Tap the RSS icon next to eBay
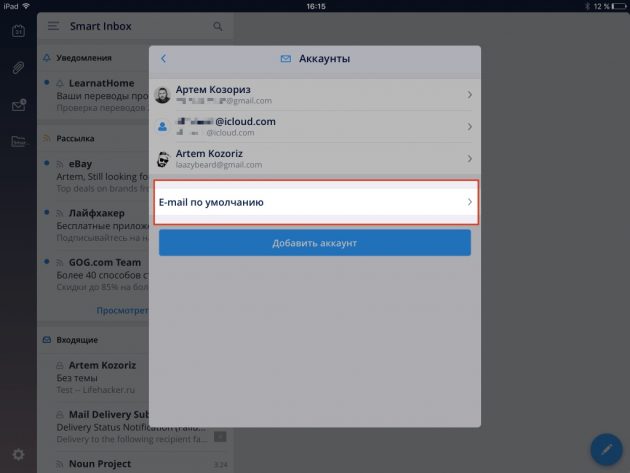Screen dimensions: 630x473 pos(60,164)
